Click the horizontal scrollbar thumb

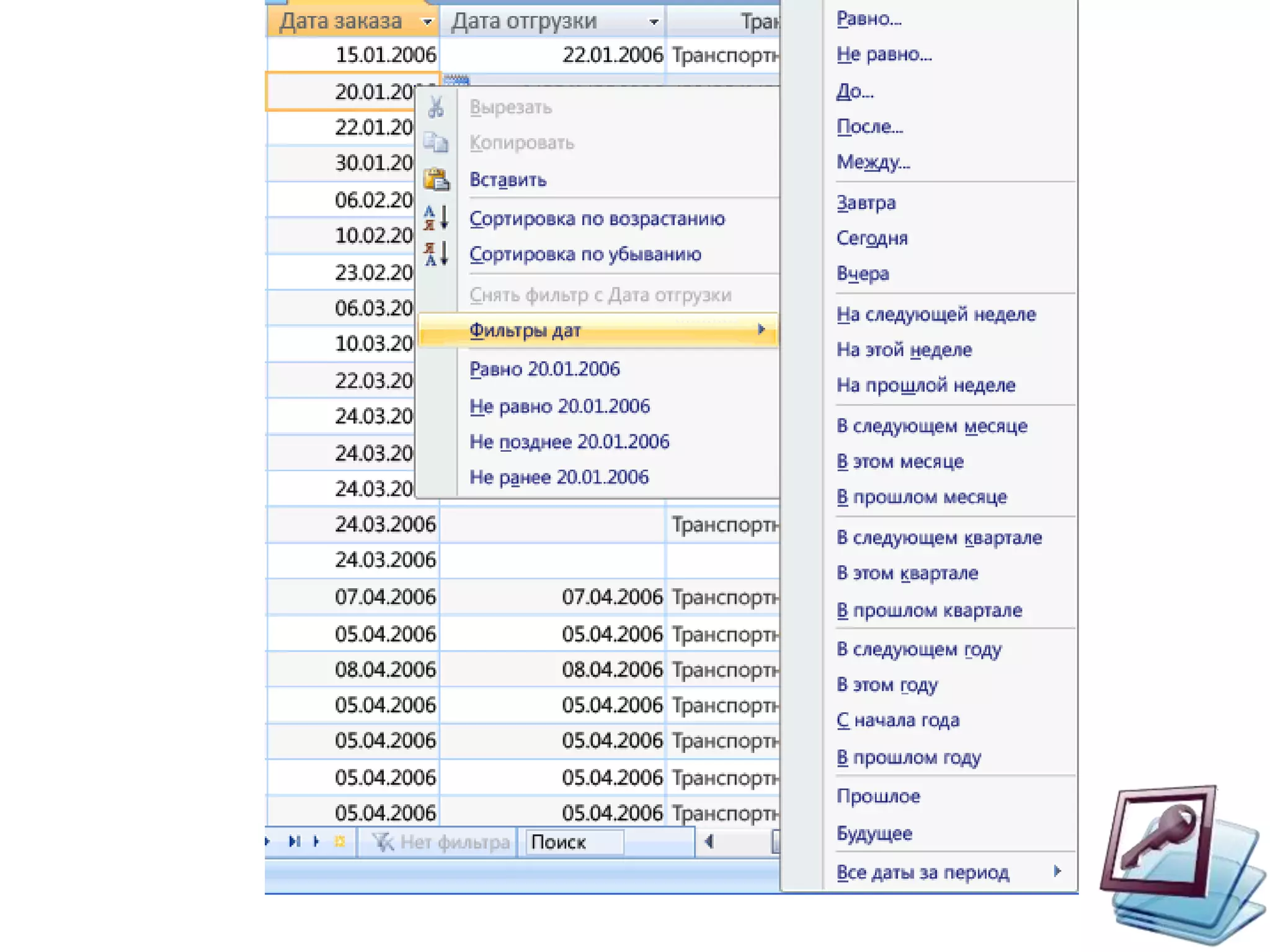pos(775,842)
